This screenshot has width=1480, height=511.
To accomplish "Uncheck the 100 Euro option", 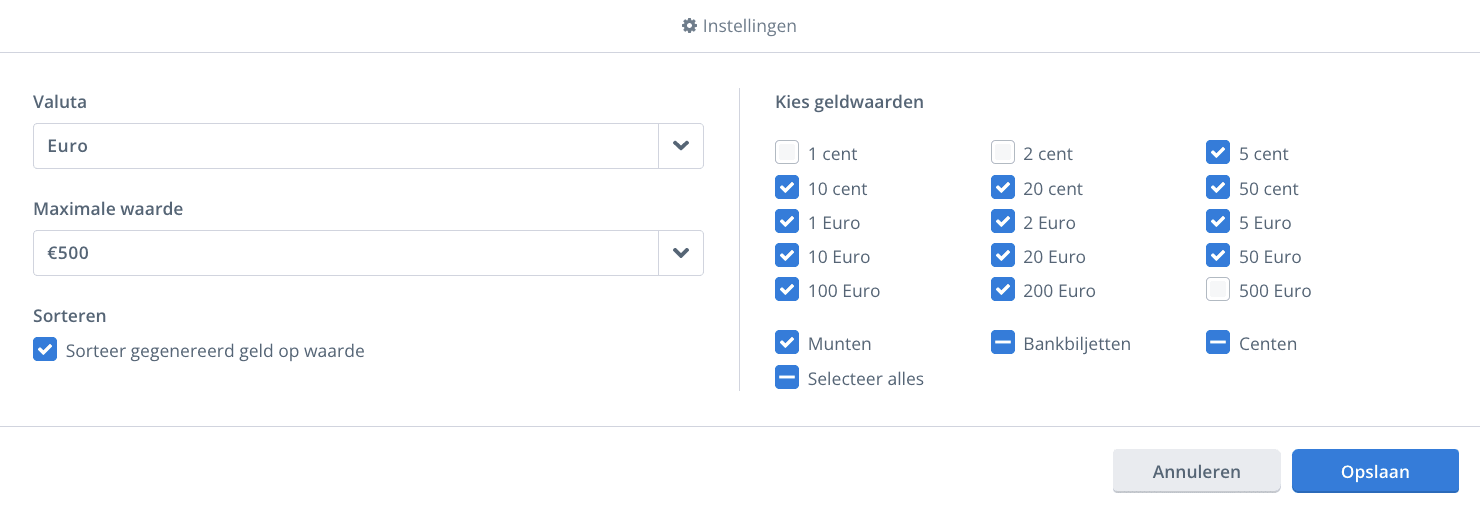I will tap(787, 289).
